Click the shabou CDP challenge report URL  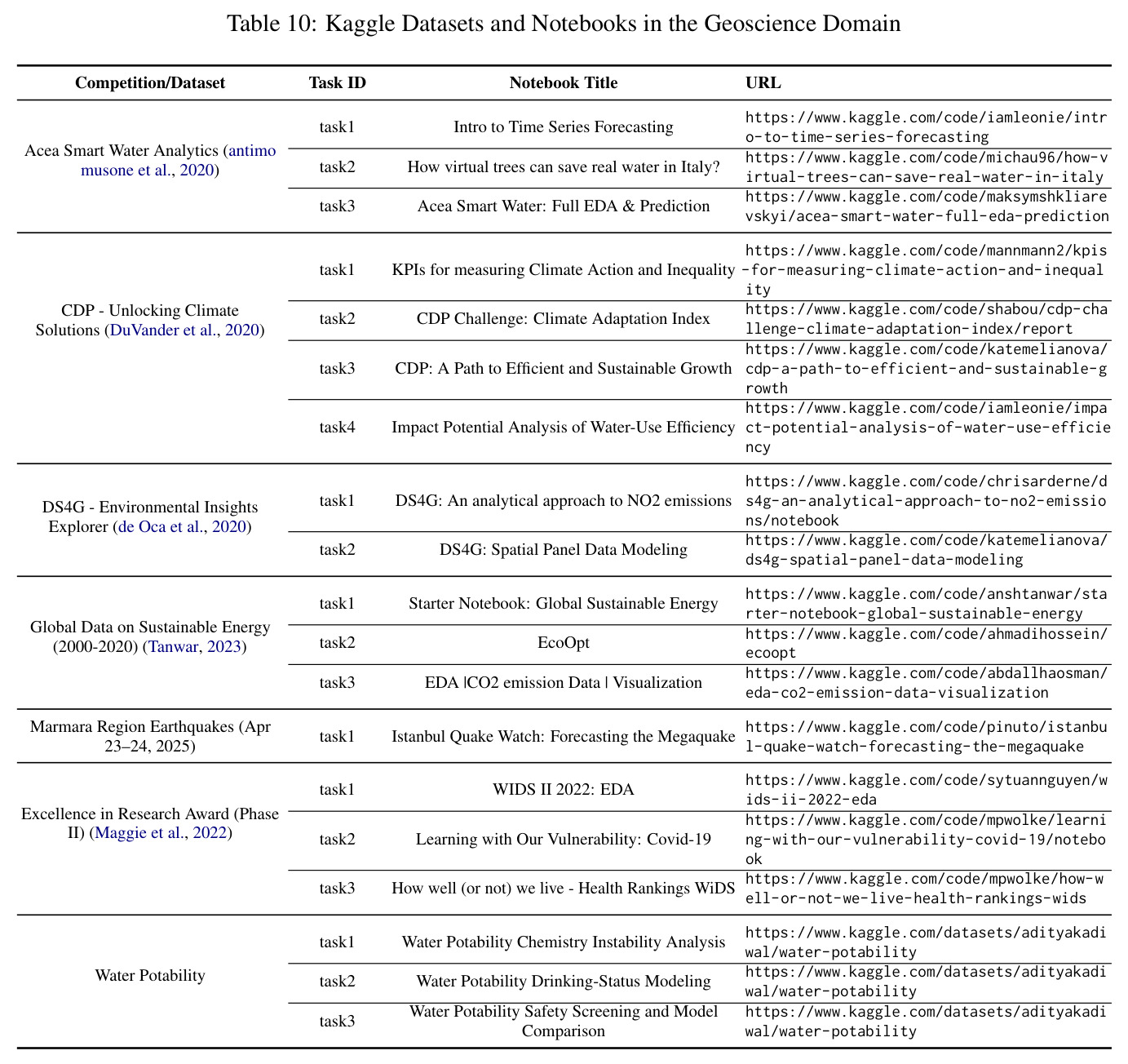pyautogui.click(x=927, y=318)
